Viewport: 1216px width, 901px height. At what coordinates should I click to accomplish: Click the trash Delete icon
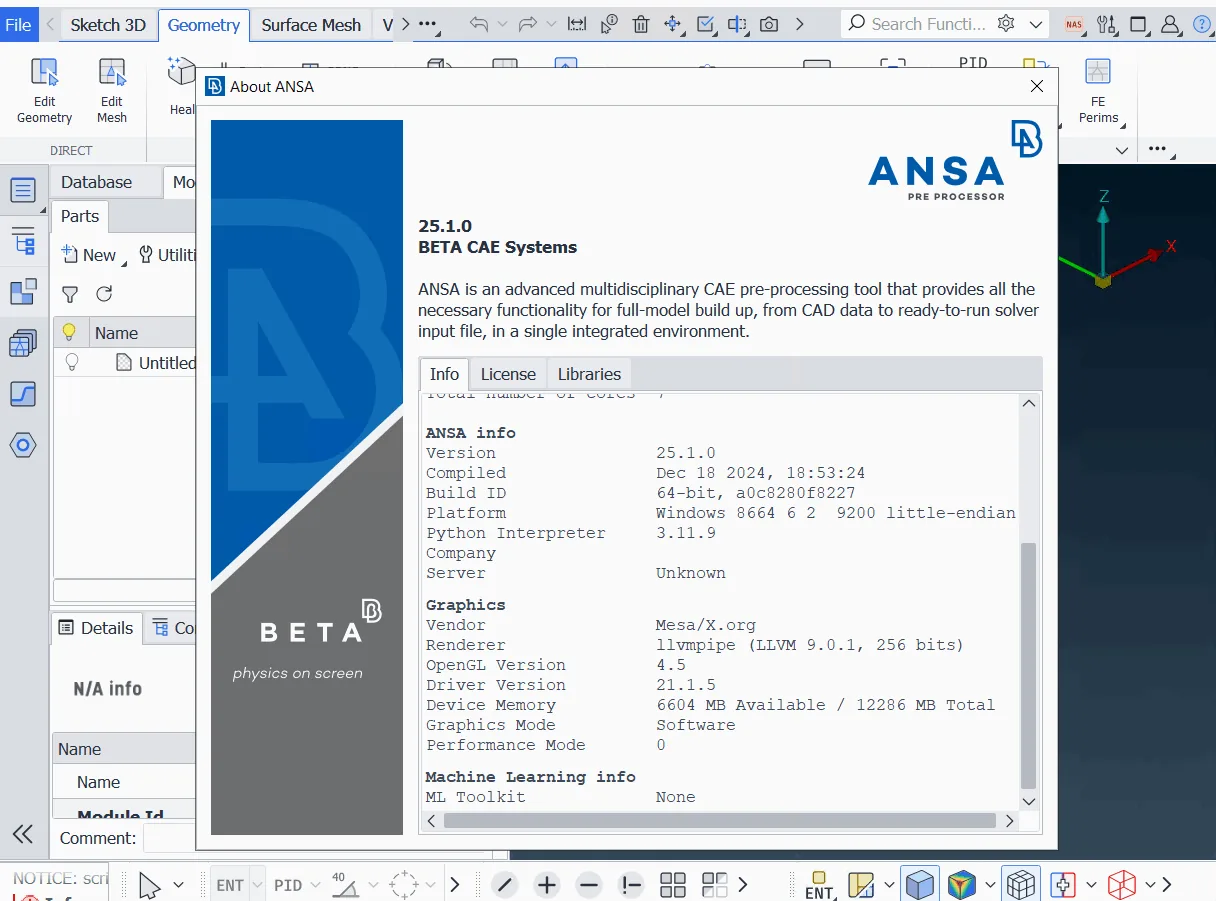tap(641, 24)
